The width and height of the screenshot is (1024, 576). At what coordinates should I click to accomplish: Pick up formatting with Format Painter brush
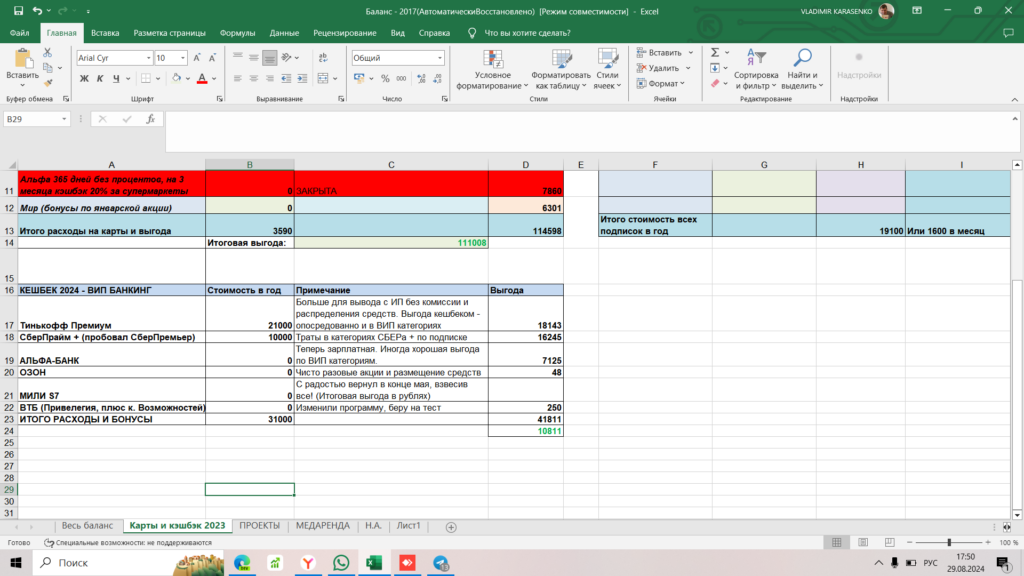point(48,83)
